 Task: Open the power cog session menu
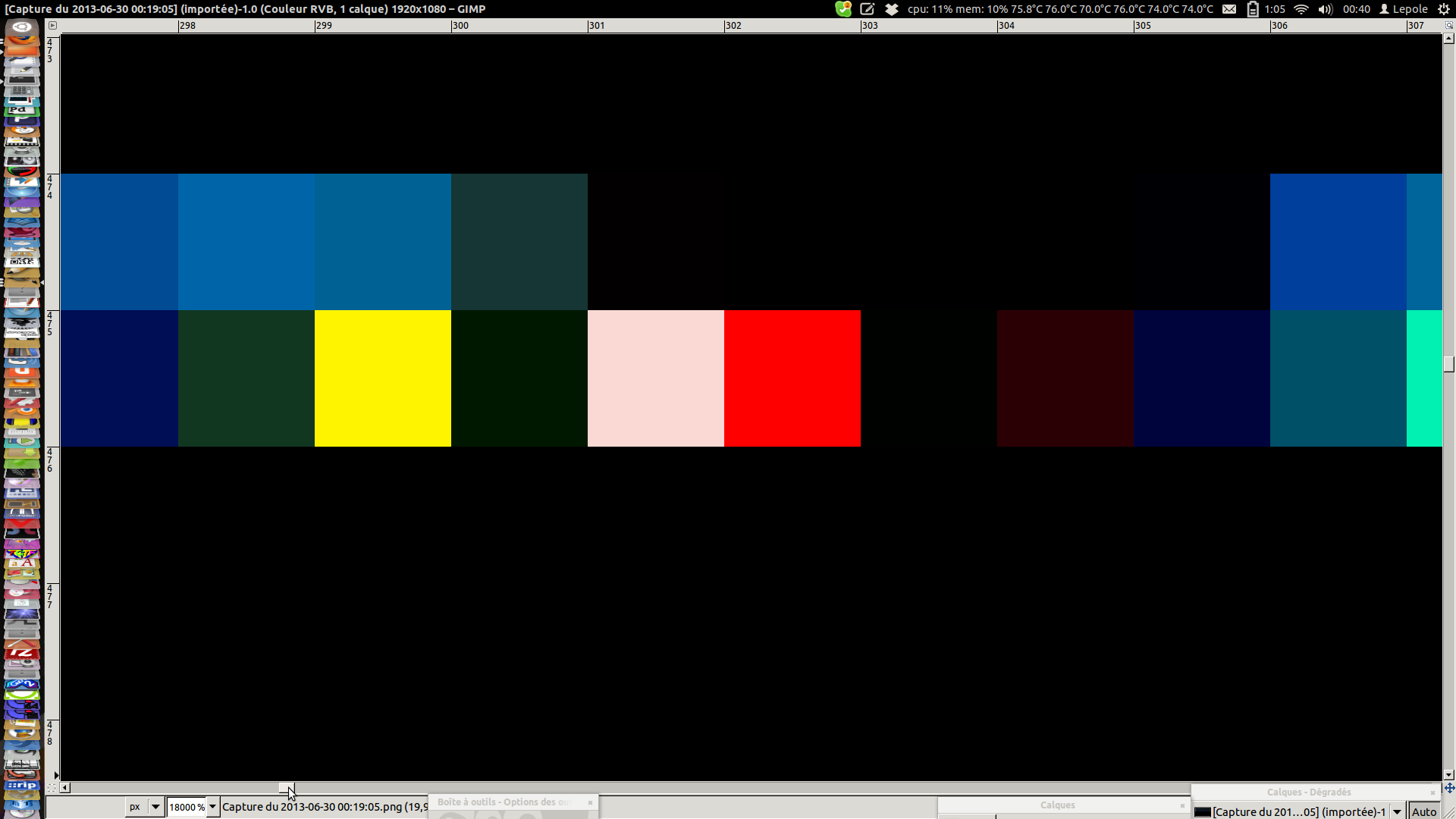click(1444, 9)
